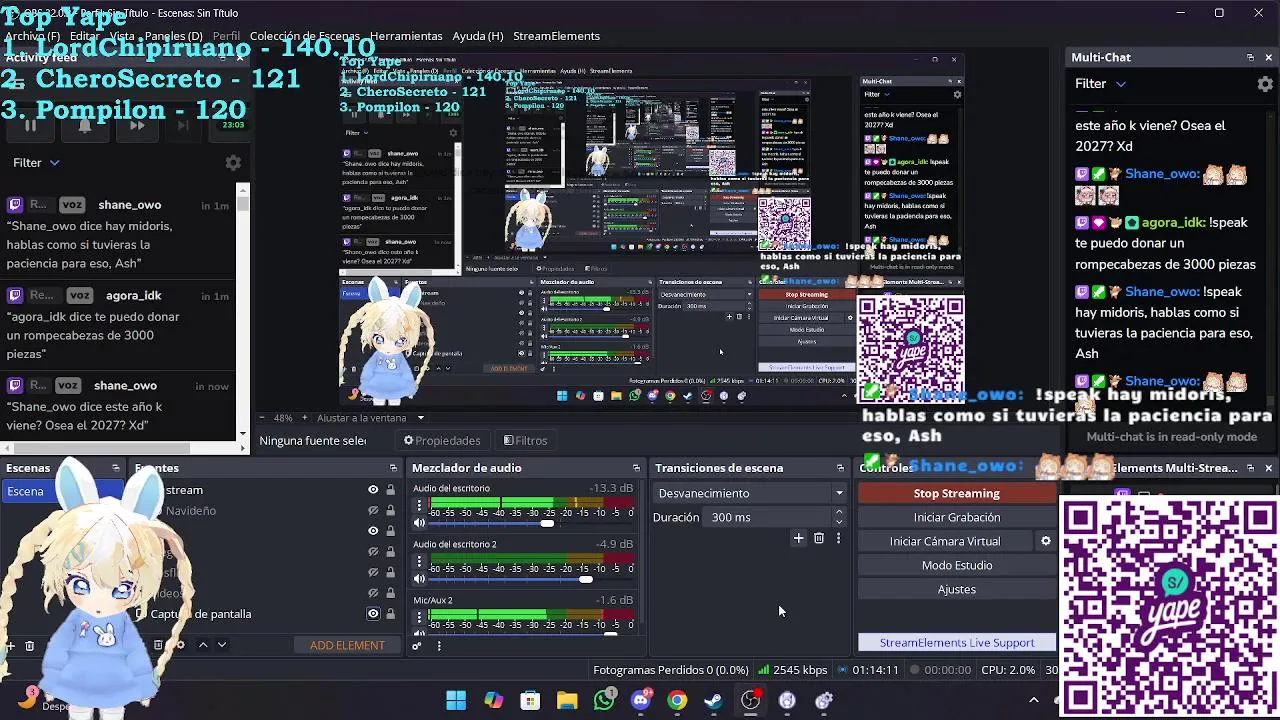Increase transition duration with up arrow

pos(839,512)
